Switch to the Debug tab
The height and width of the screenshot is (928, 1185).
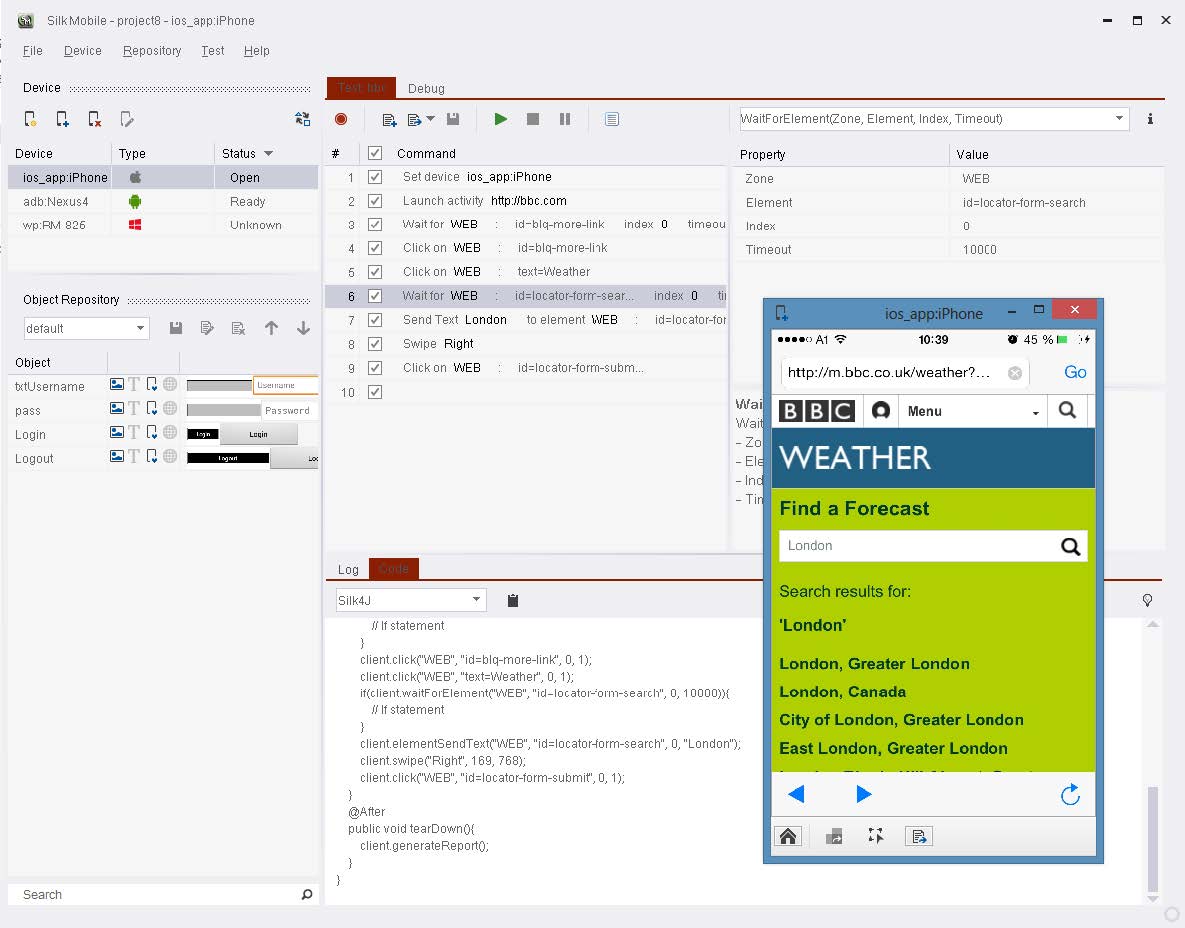point(426,88)
